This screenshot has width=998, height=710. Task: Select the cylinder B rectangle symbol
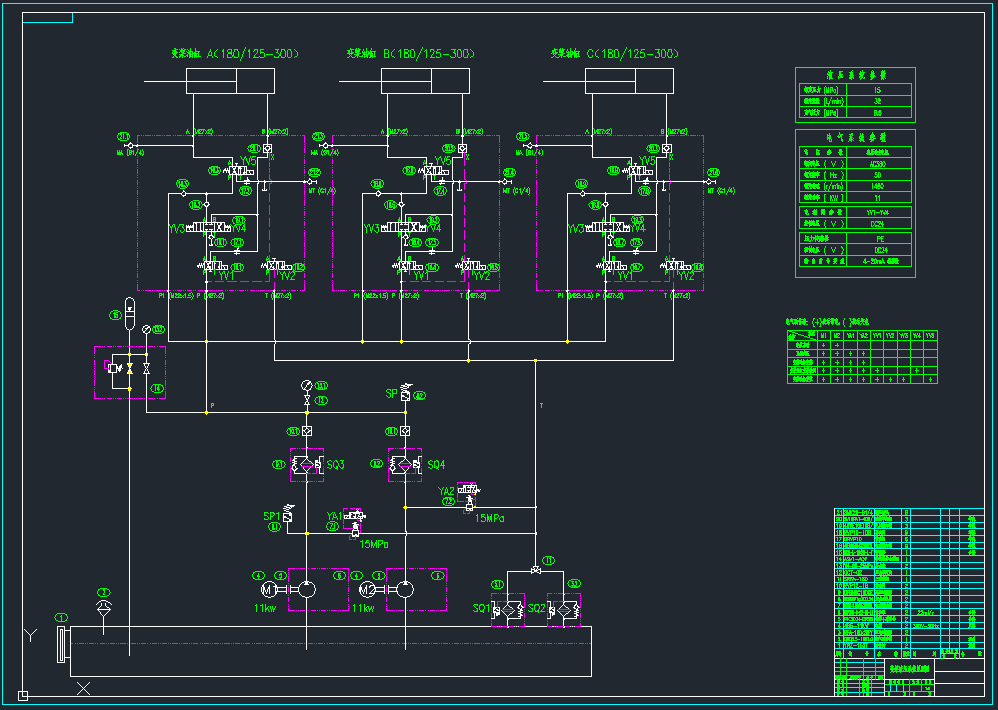click(425, 81)
